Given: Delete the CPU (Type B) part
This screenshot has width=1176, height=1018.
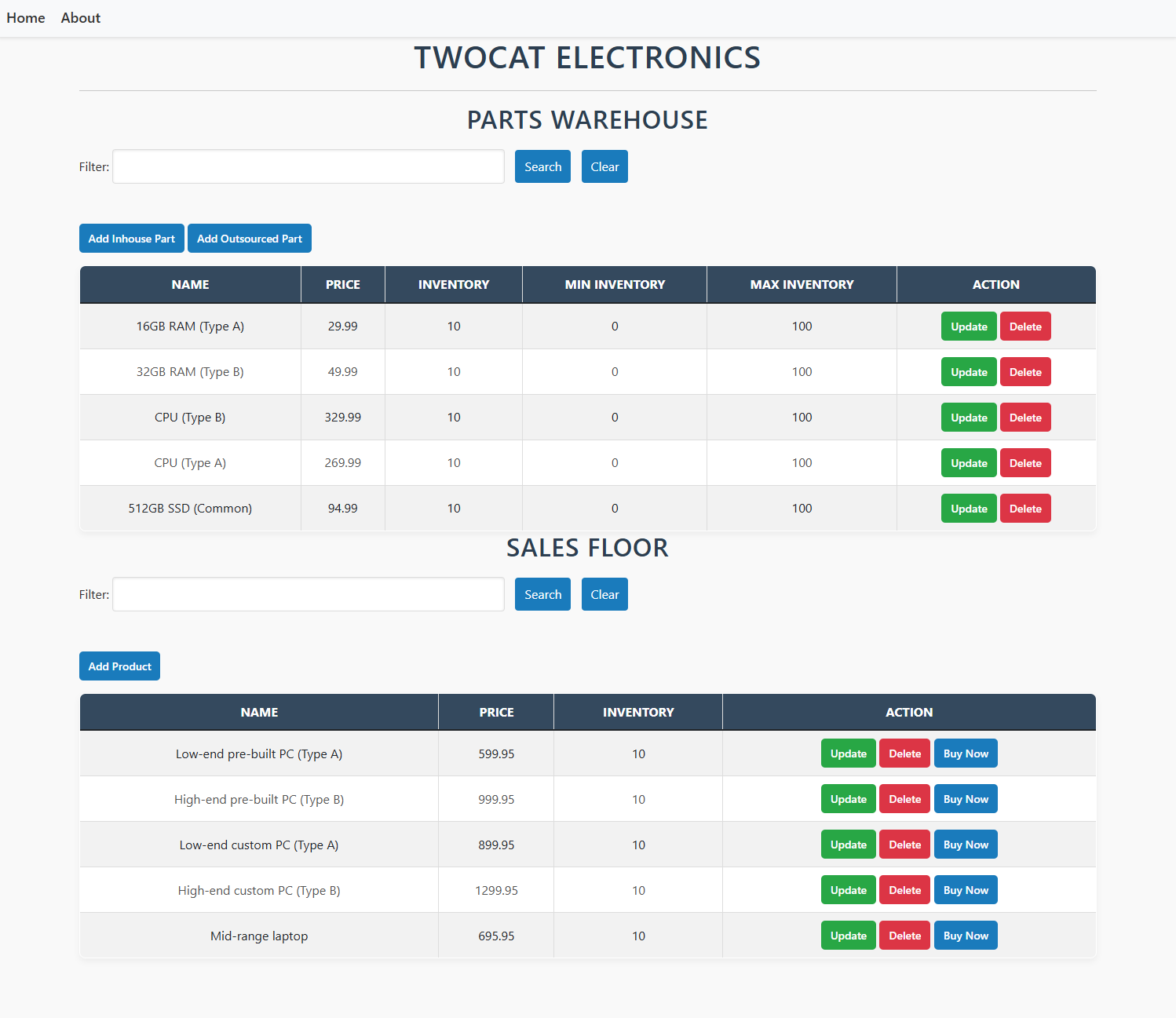Looking at the screenshot, I should tap(1025, 418).
